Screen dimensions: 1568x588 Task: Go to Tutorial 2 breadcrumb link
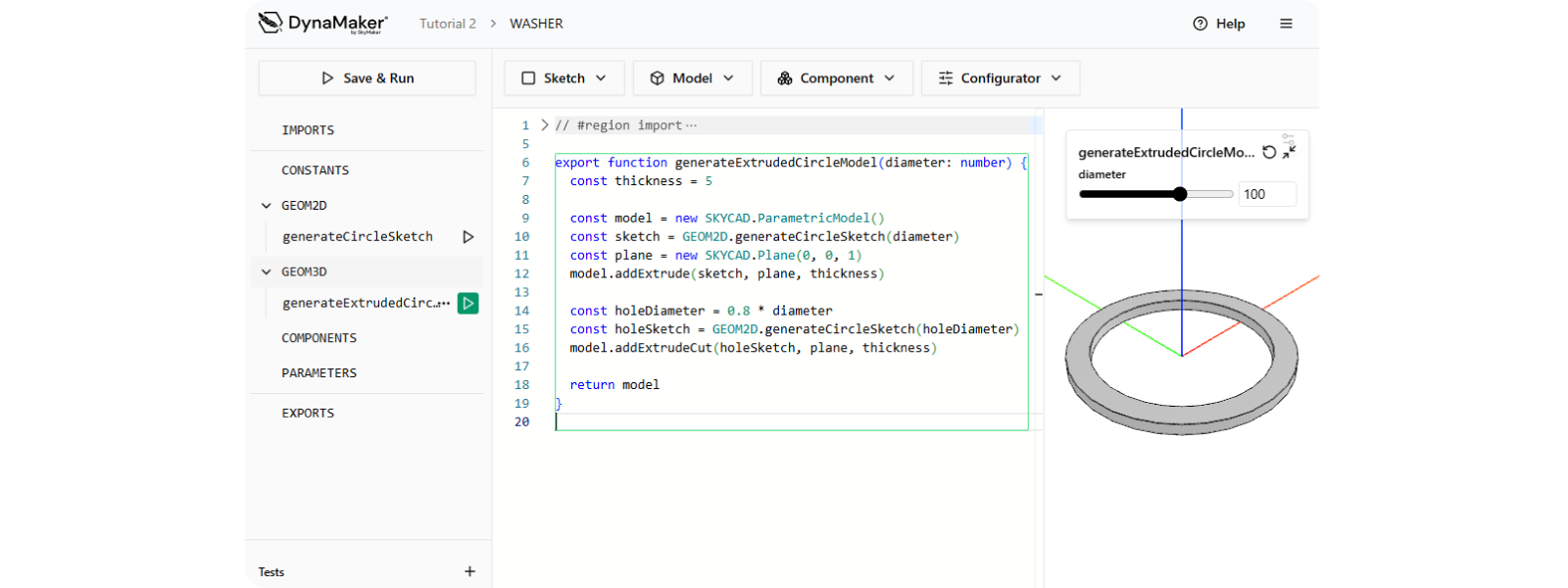[x=448, y=24]
